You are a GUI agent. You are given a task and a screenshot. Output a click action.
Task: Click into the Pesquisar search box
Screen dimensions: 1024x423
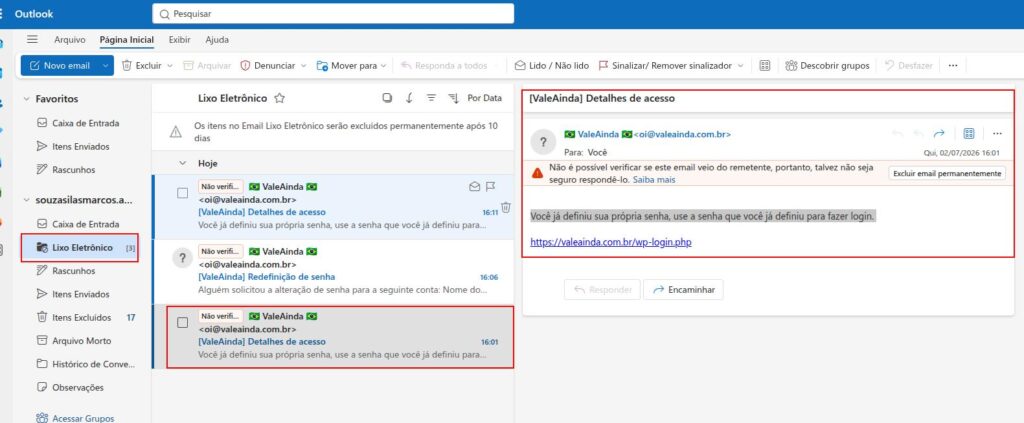click(333, 13)
